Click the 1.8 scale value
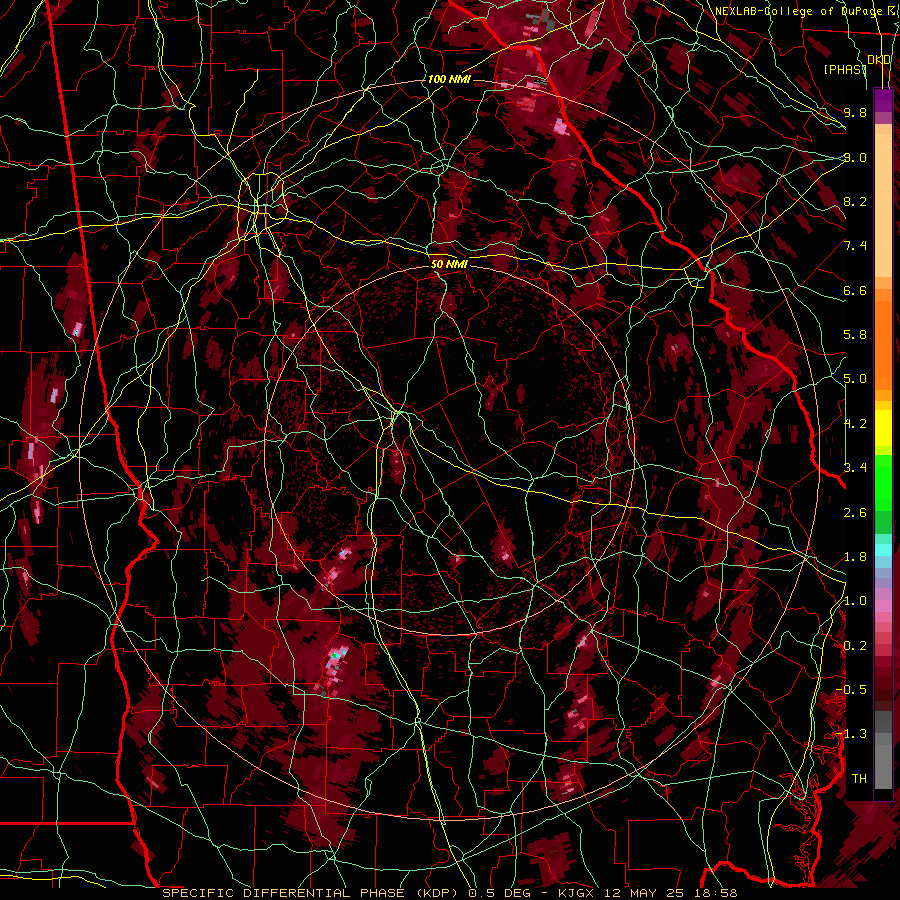The image size is (900, 900). pos(855,557)
